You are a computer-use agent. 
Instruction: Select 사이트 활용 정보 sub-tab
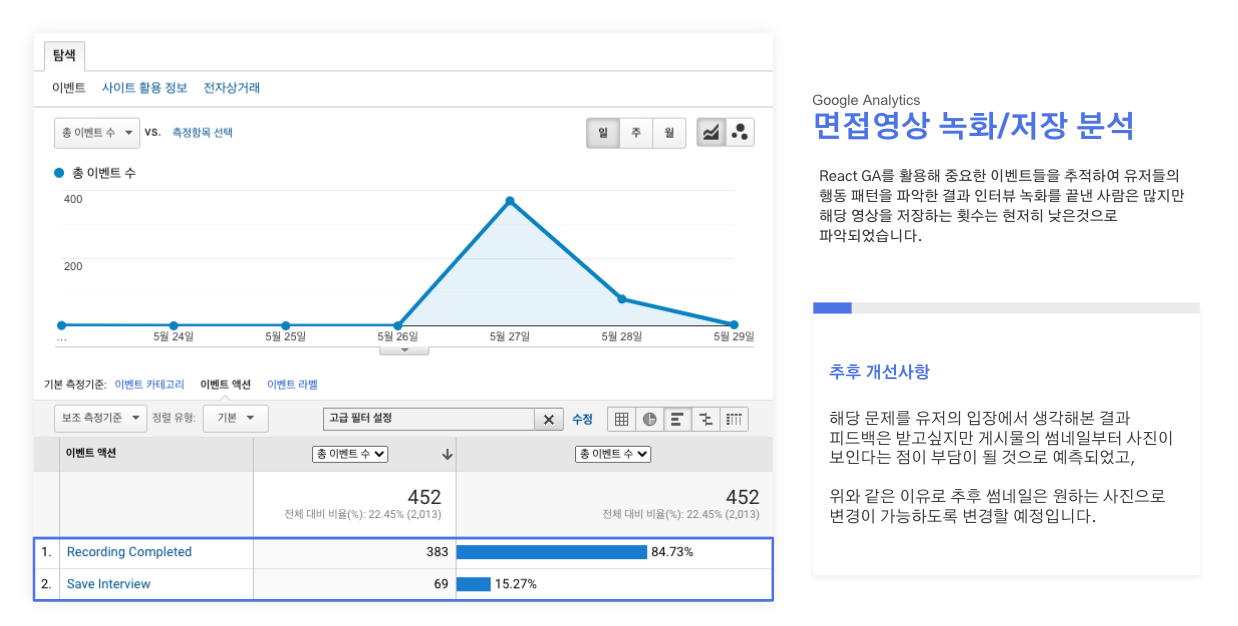coord(144,88)
